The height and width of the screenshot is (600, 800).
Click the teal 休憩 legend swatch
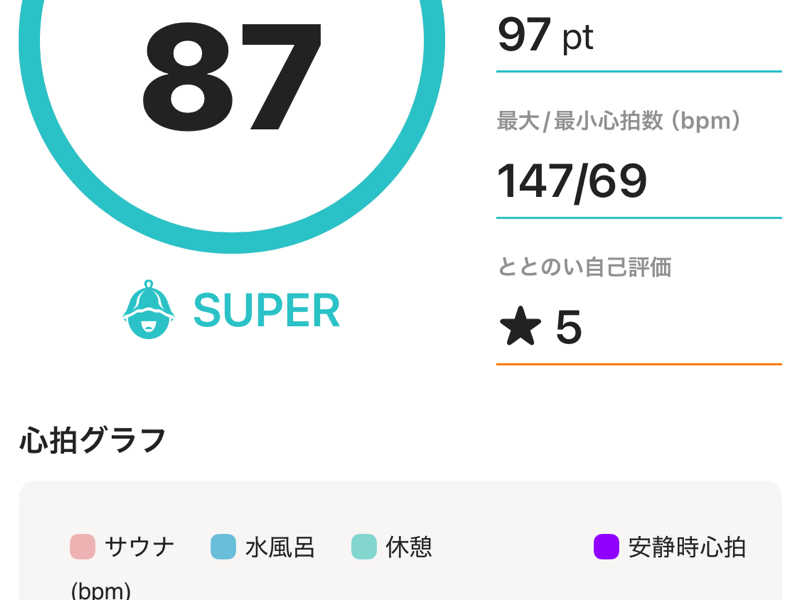click(x=363, y=547)
